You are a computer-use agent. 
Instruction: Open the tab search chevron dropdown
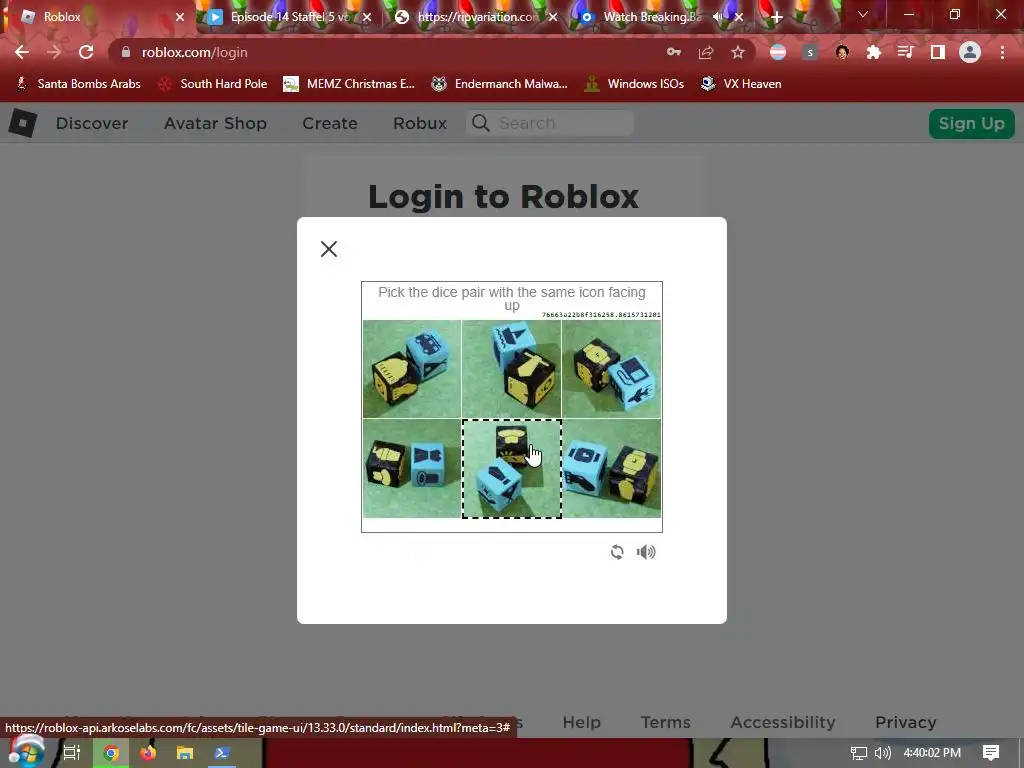[863, 14]
